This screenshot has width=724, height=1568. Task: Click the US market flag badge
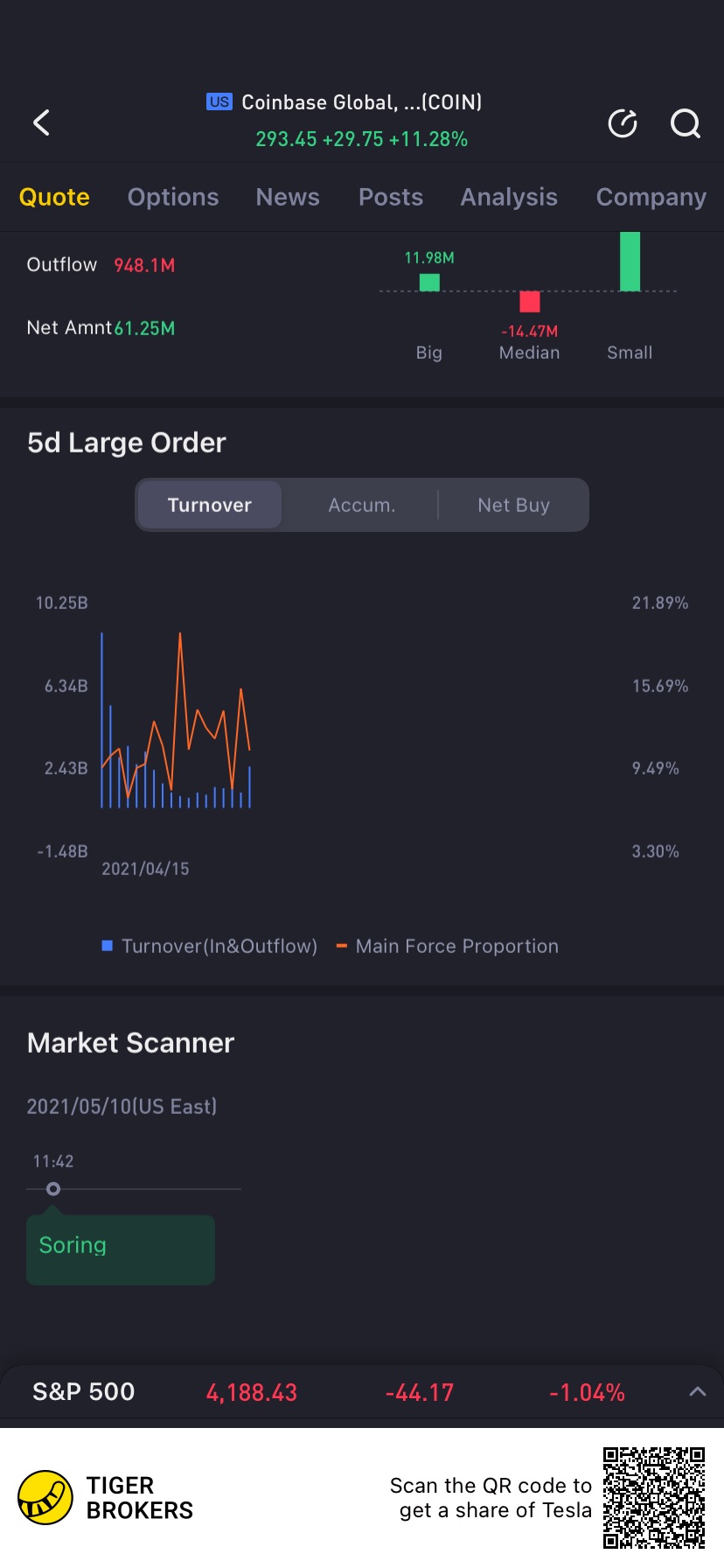tap(219, 101)
